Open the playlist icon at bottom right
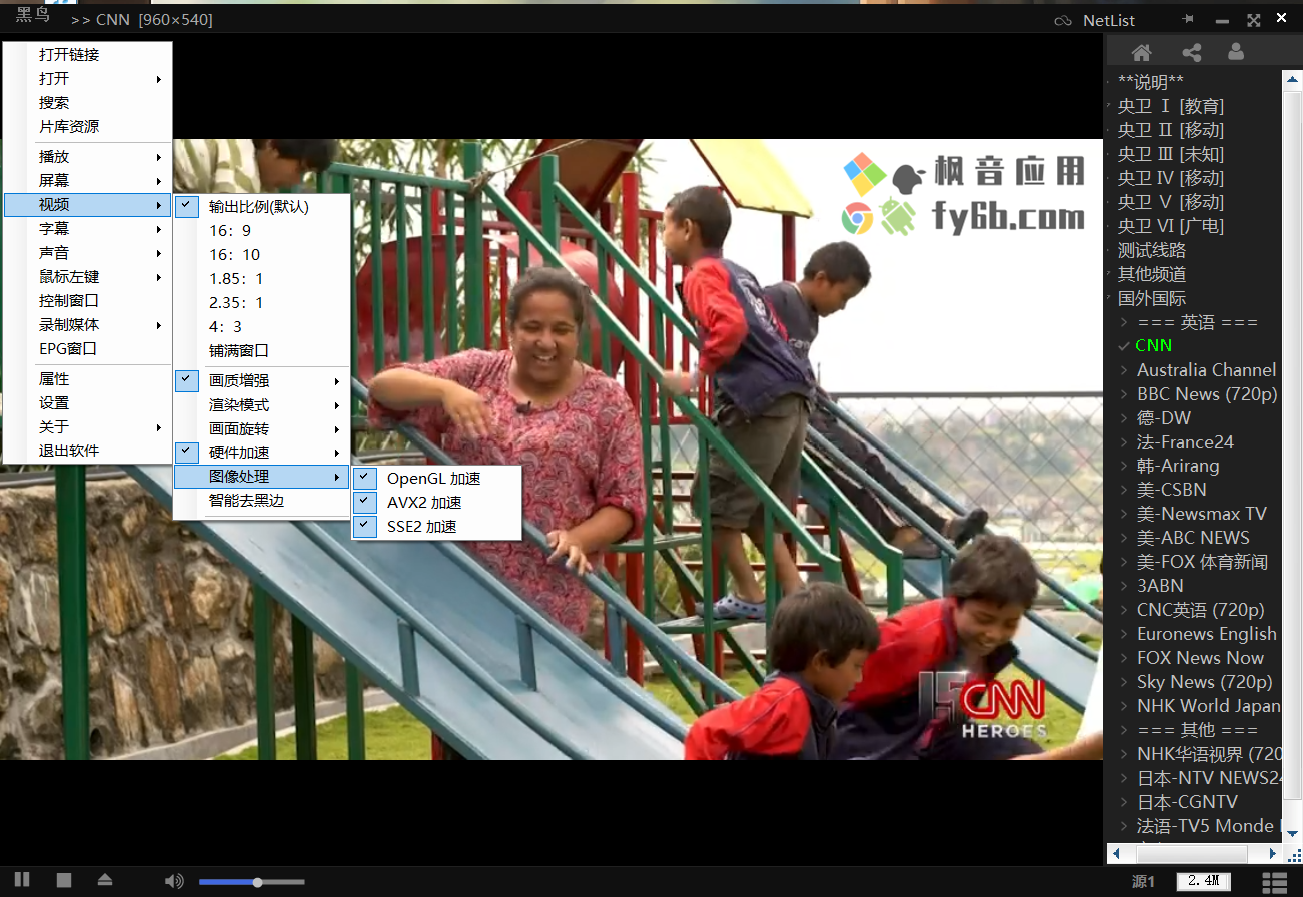 tap(1274, 882)
